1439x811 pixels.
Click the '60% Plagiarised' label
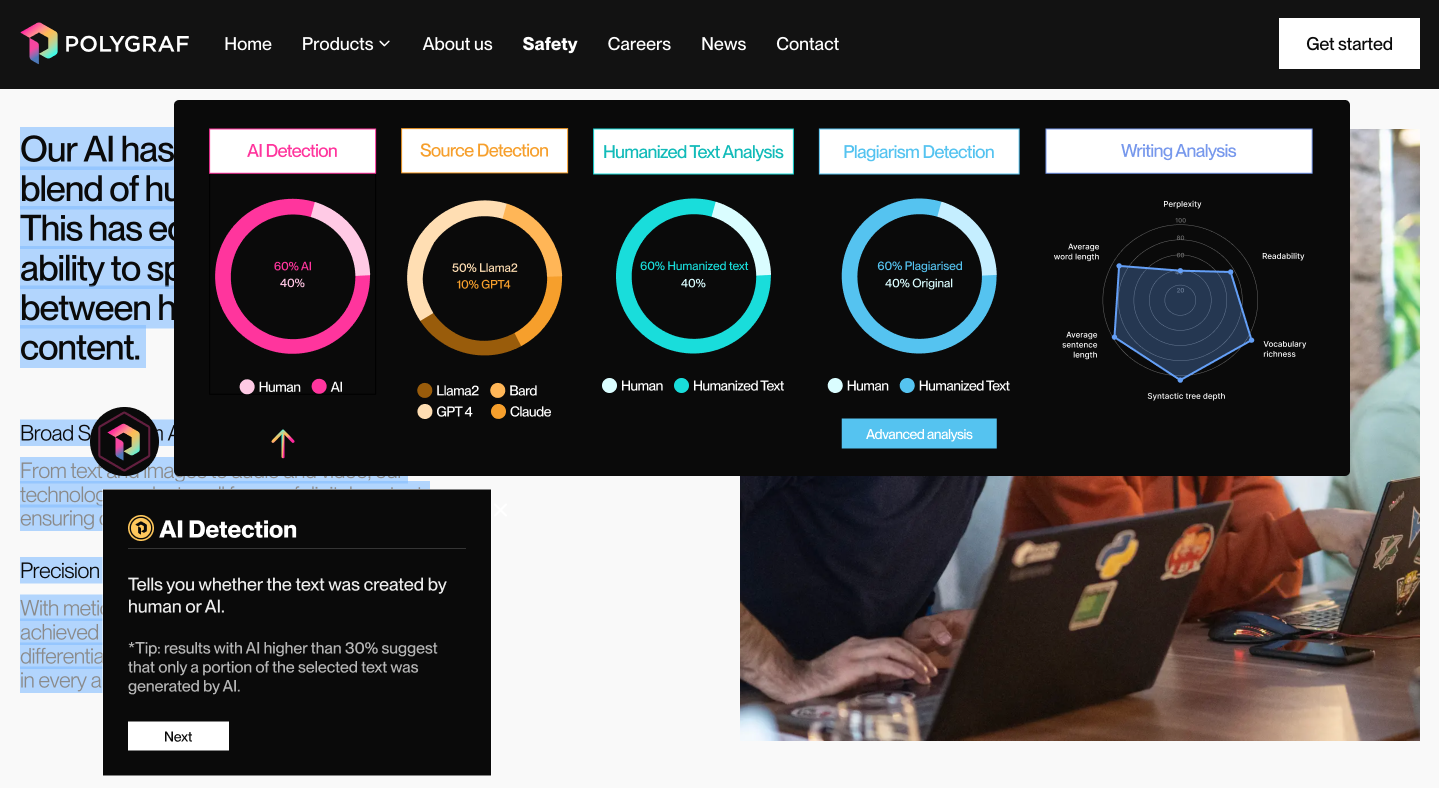point(920,266)
